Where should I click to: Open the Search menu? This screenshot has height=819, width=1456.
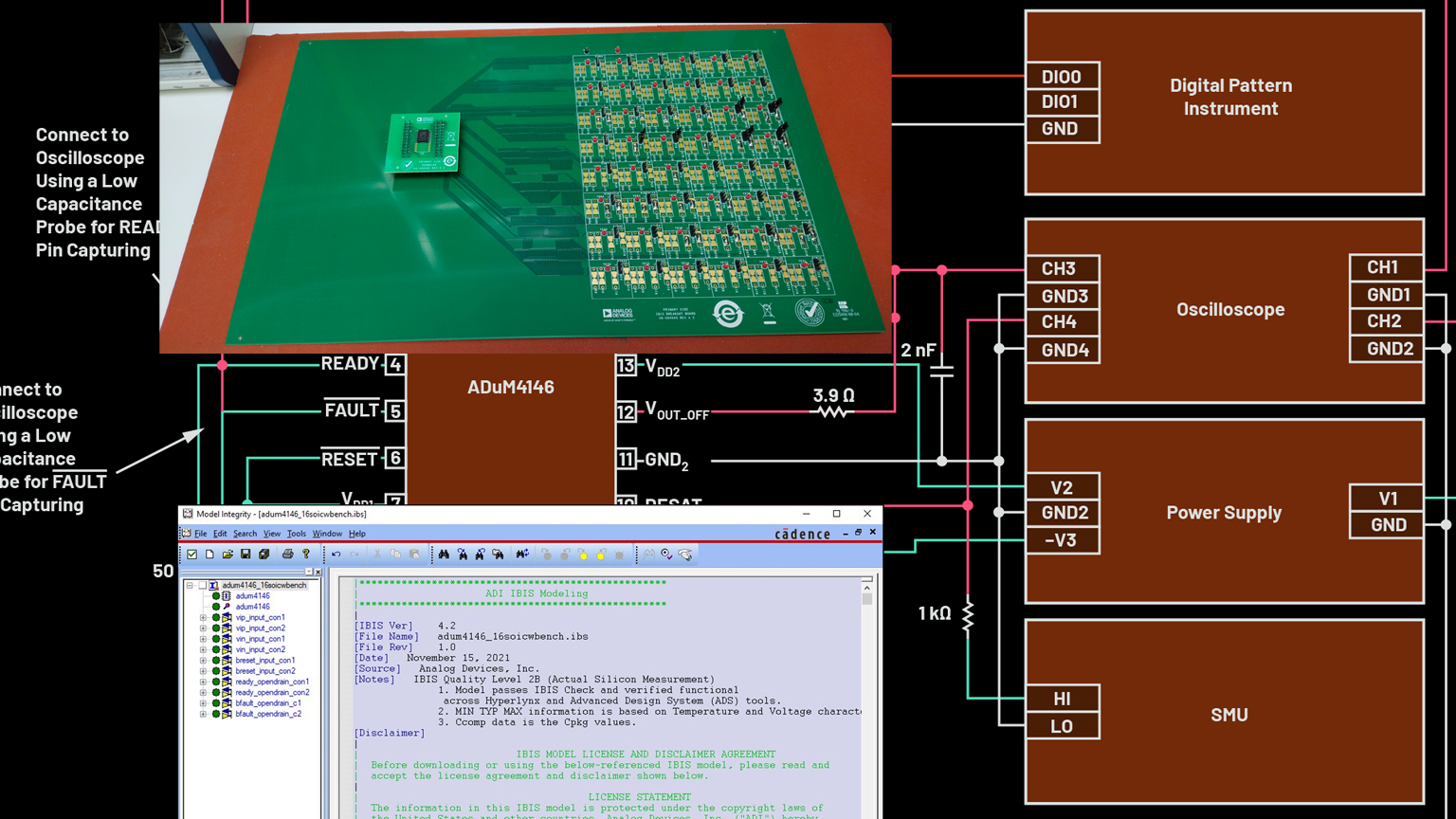coord(245,534)
